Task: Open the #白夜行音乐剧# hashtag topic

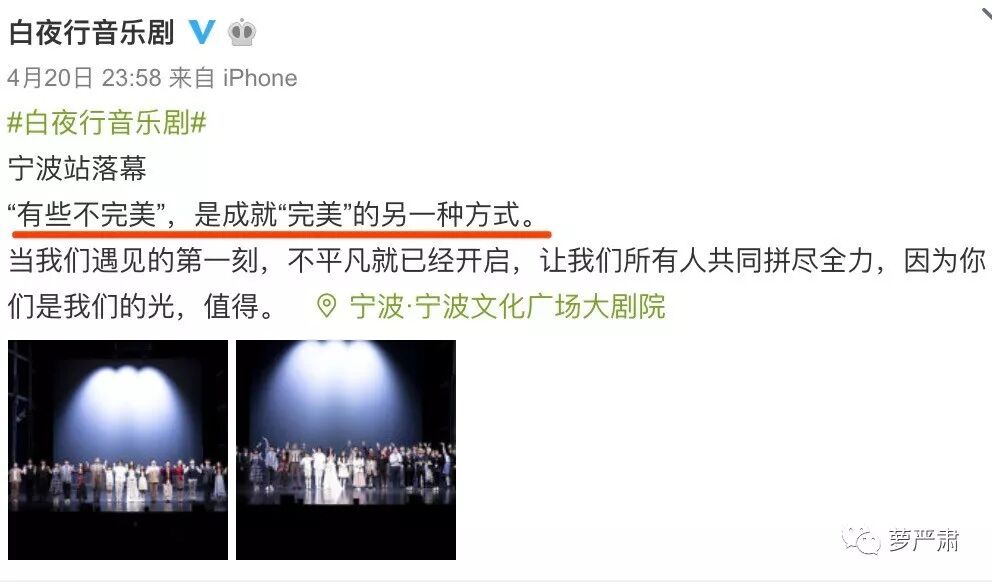Action: click(x=107, y=122)
